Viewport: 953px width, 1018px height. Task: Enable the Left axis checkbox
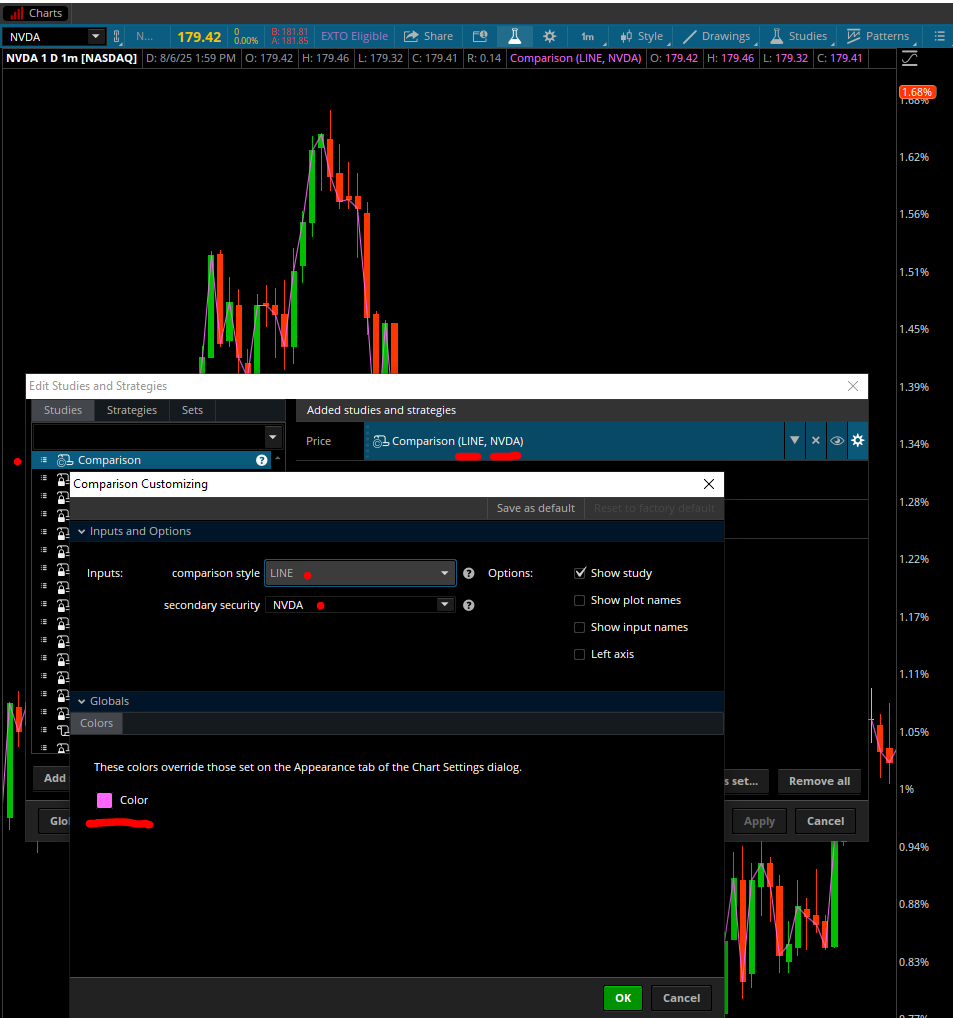pos(580,654)
